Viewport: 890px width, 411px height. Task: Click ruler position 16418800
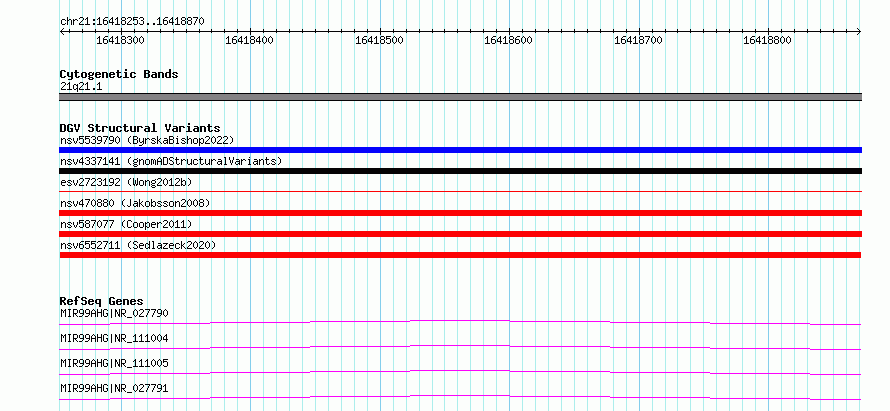767,40
